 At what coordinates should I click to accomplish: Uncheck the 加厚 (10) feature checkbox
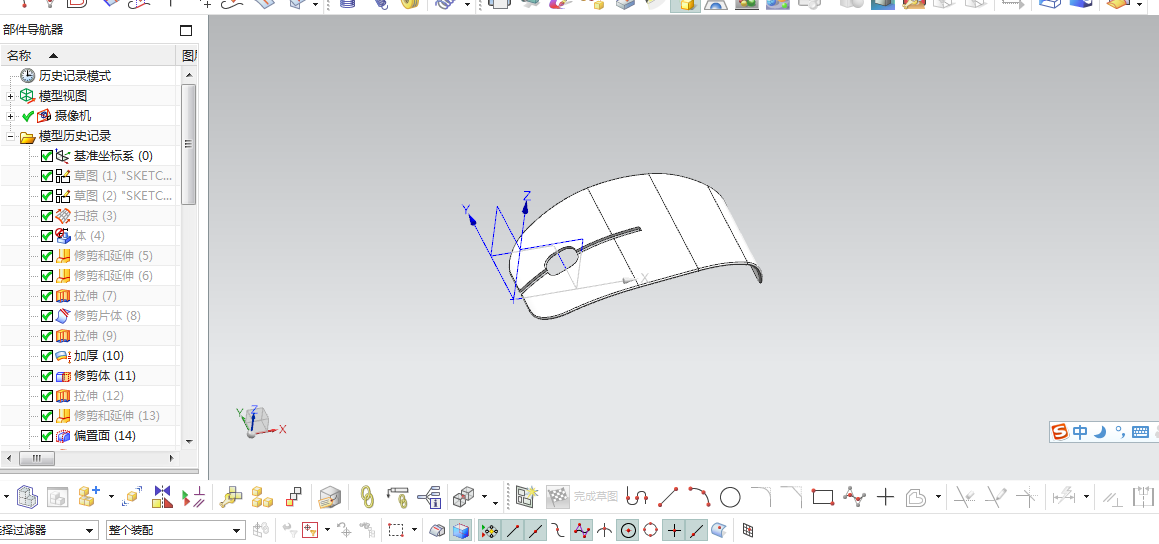[x=47, y=356]
